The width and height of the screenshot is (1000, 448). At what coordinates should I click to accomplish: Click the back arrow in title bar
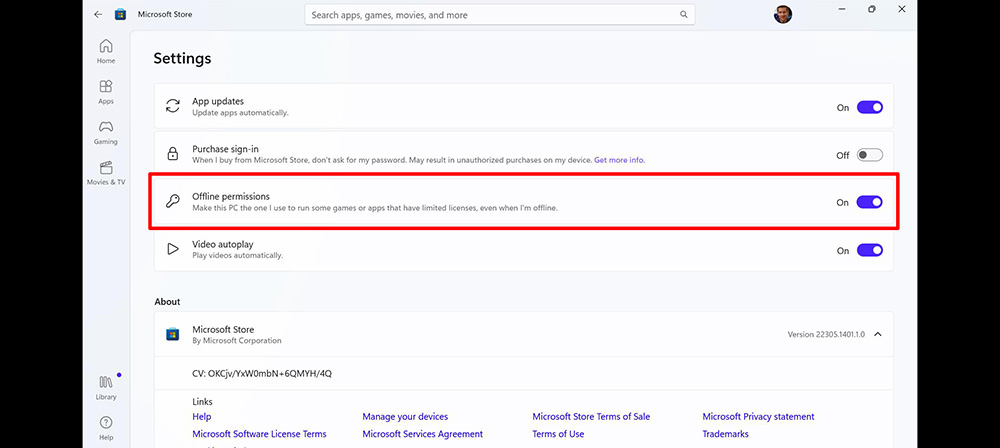click(x=97, y=15)
